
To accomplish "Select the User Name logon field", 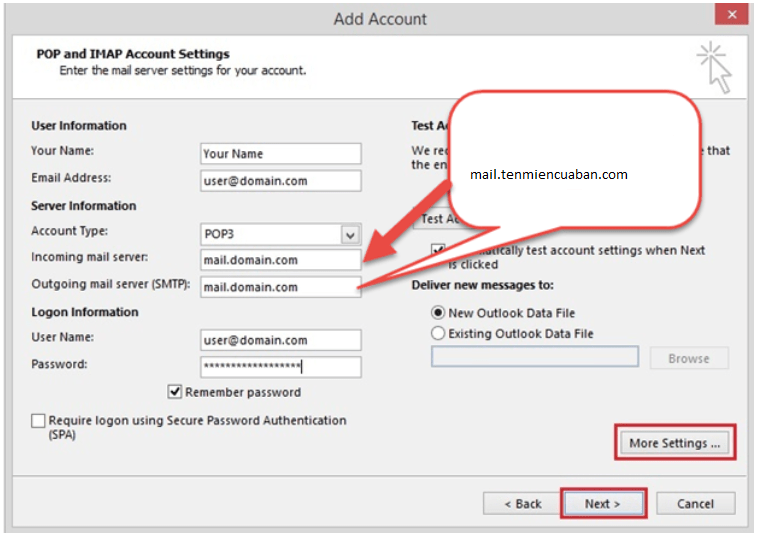I will 280,340.
